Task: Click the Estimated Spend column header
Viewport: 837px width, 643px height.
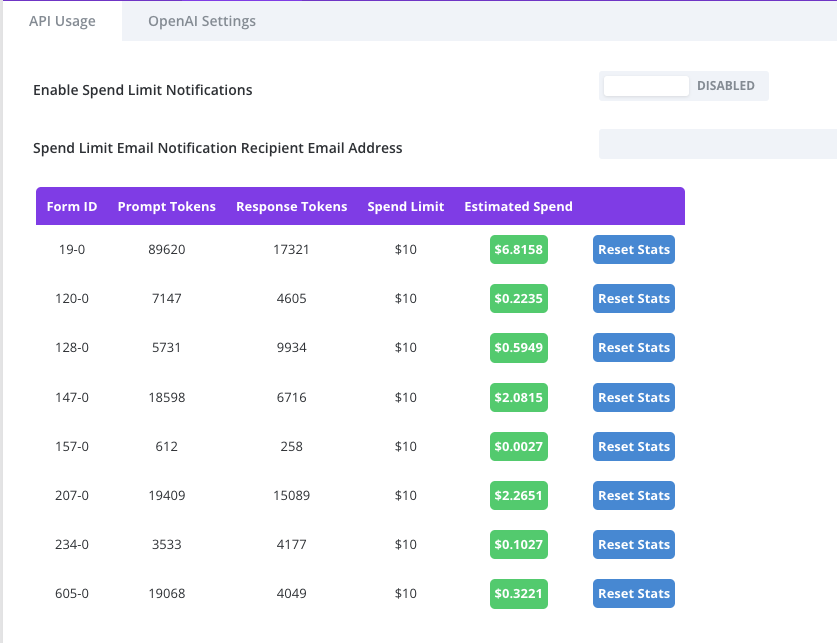Action: (518, 206)
